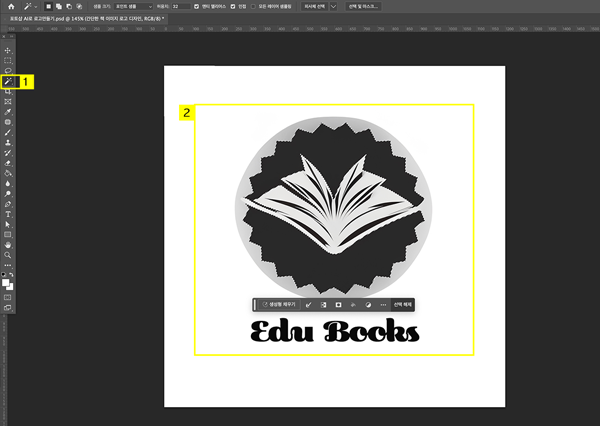Open more options in the contextual bar
600x426 pixels.
383,305
